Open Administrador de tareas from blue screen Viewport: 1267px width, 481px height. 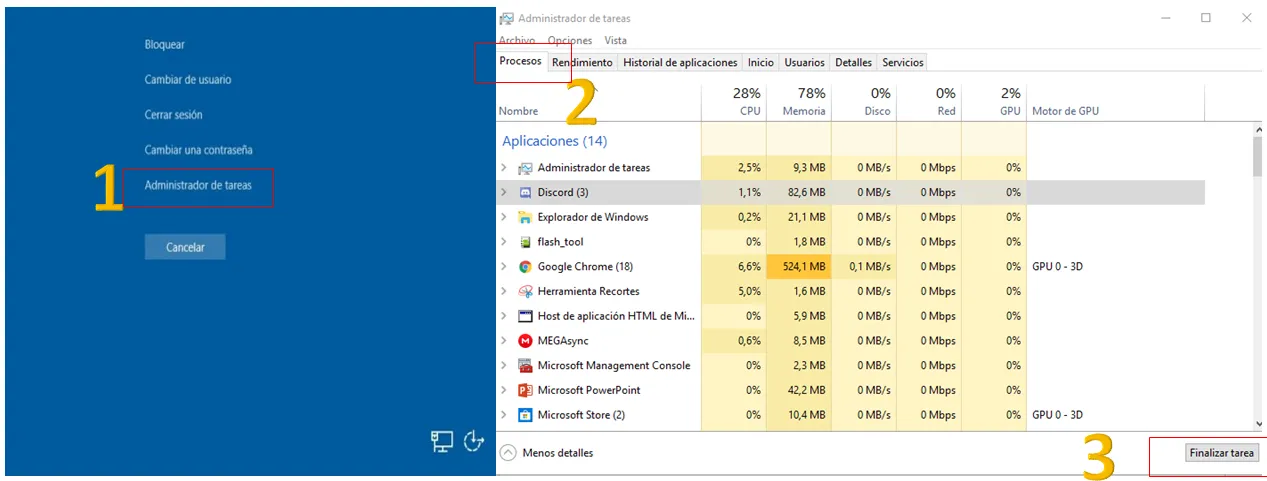[x=198, y=185]
